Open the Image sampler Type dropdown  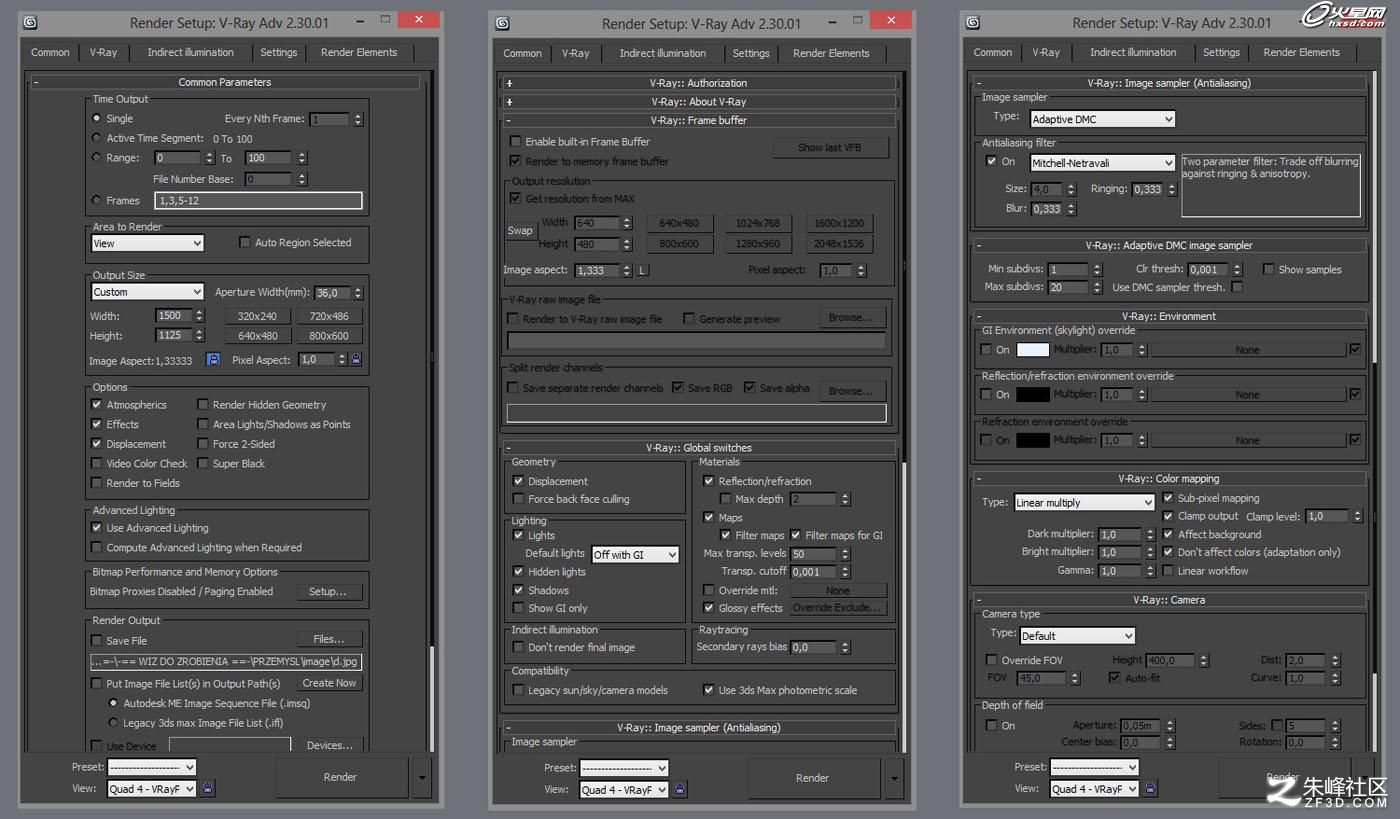[x=1102, y=119]
